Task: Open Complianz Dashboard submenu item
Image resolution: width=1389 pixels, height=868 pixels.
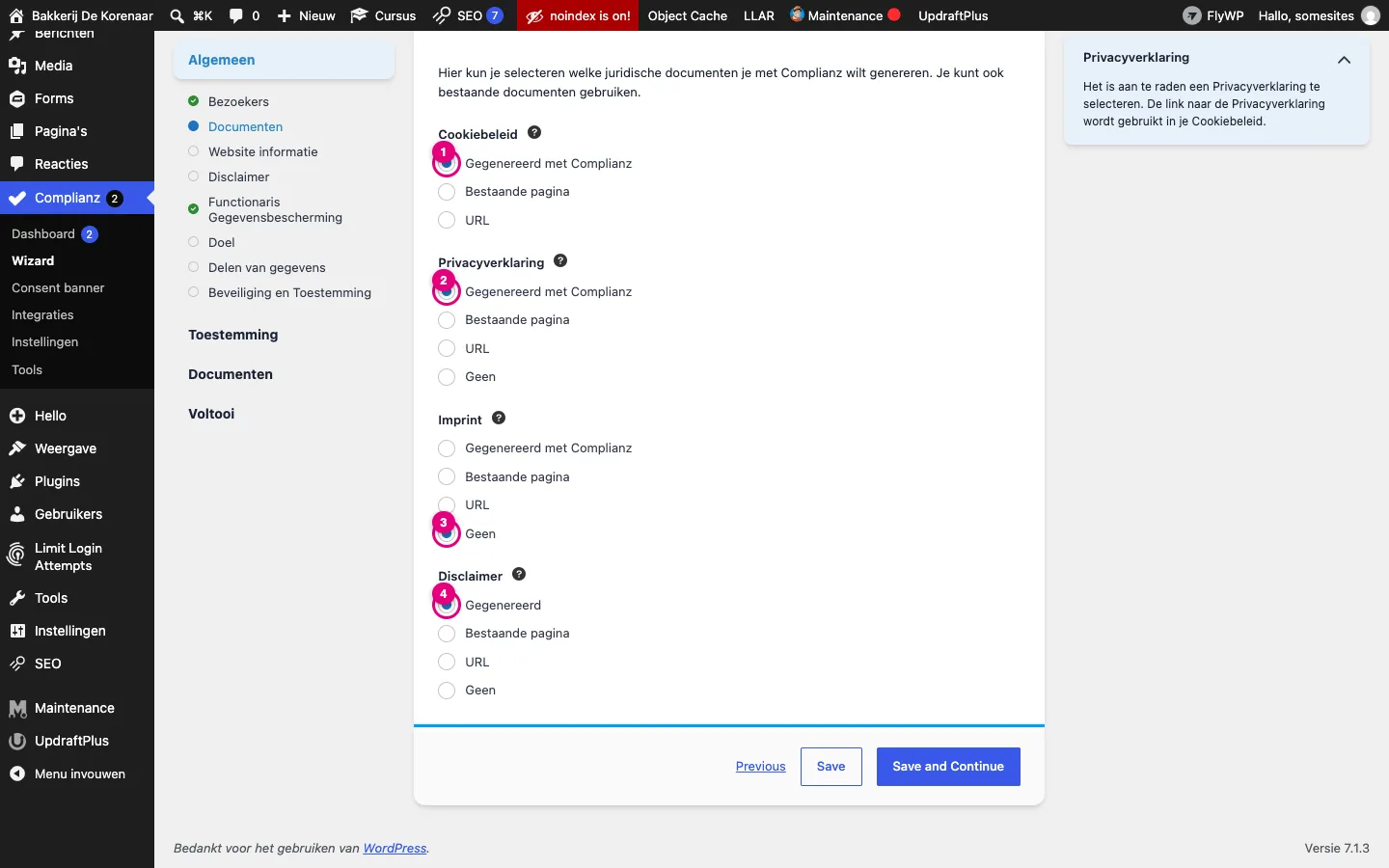Action: [54, 234]
